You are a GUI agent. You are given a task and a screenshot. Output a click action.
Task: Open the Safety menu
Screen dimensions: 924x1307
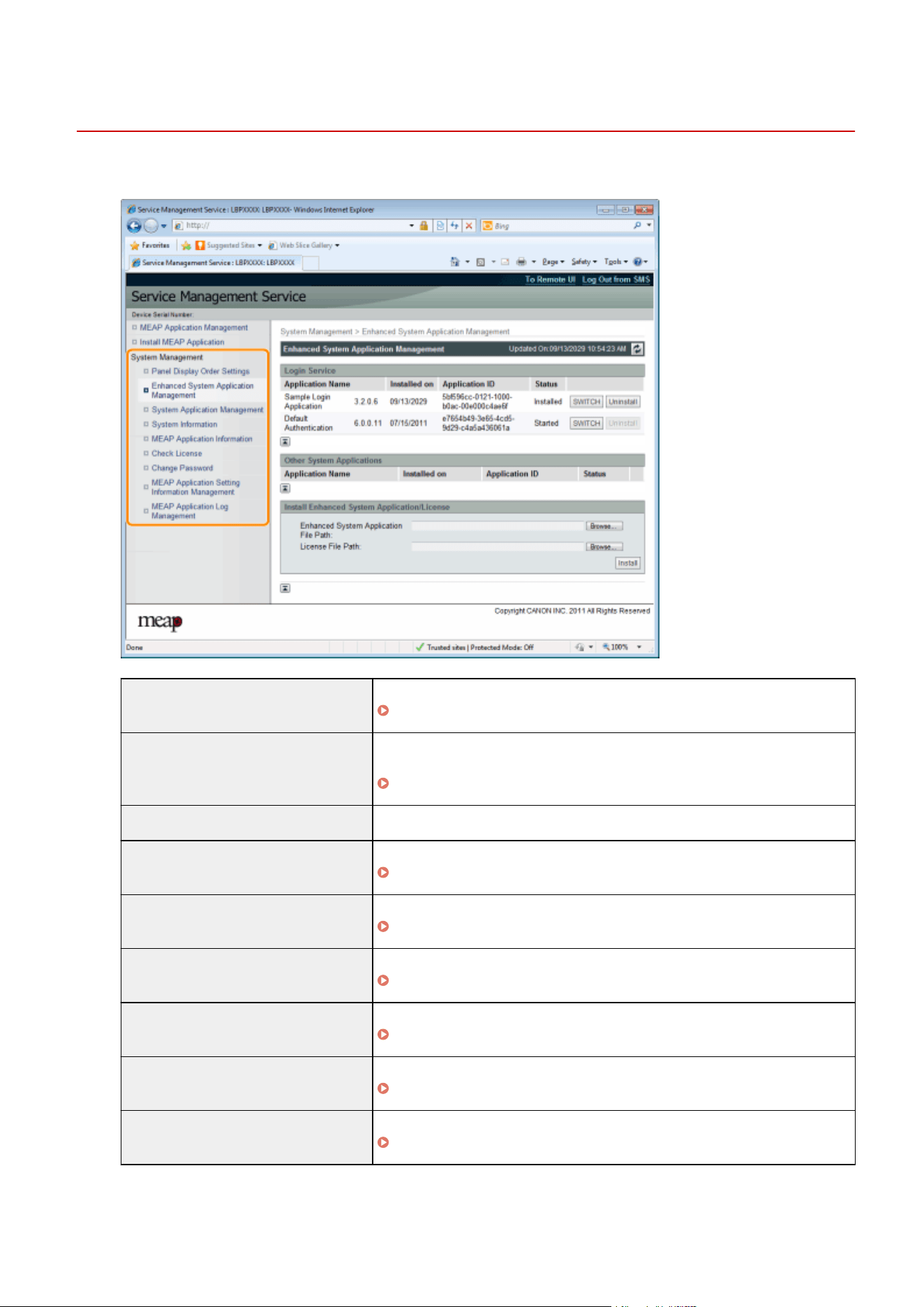tap(584, 262)
